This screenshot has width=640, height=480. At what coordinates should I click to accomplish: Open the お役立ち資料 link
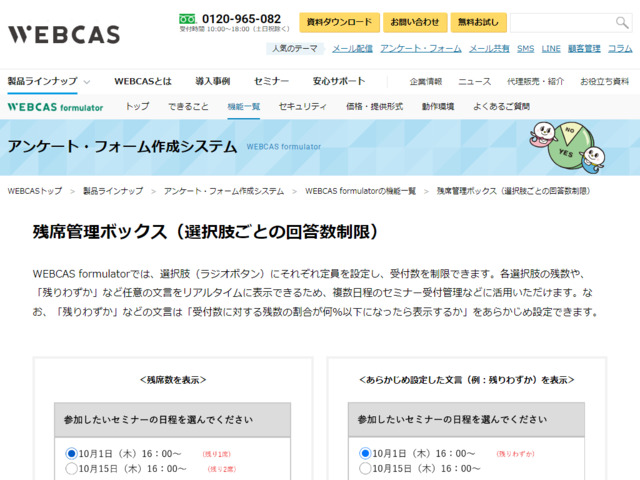(604, 82)
